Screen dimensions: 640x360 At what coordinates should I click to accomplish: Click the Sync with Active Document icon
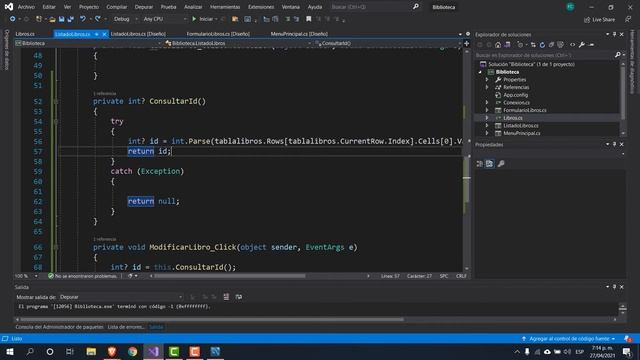coord(533,45)
